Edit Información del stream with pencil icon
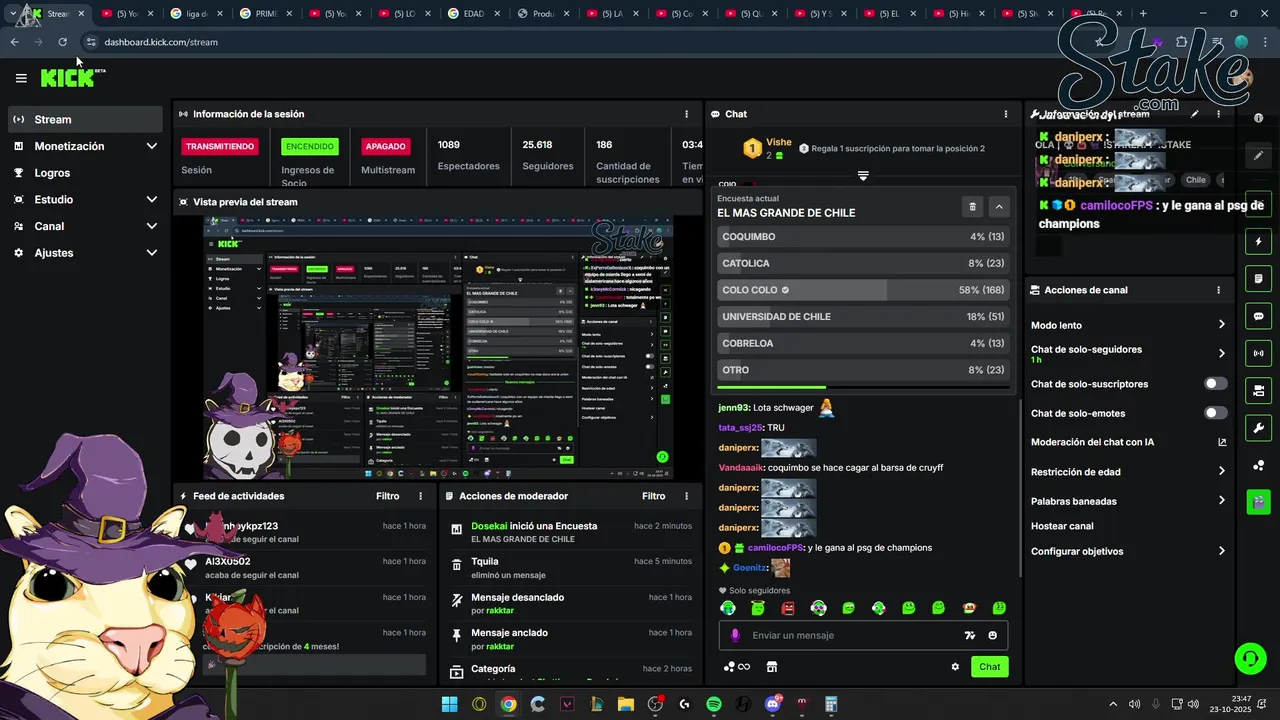The width and height of the screenshot is (1280, 720). click(1194, 114)
